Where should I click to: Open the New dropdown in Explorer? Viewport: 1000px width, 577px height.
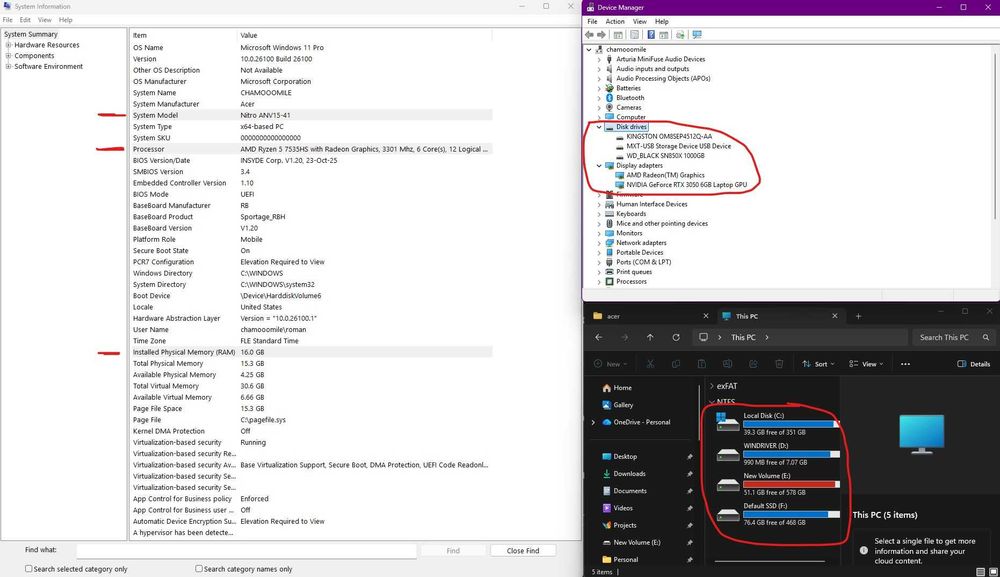(x=610, y=364)
